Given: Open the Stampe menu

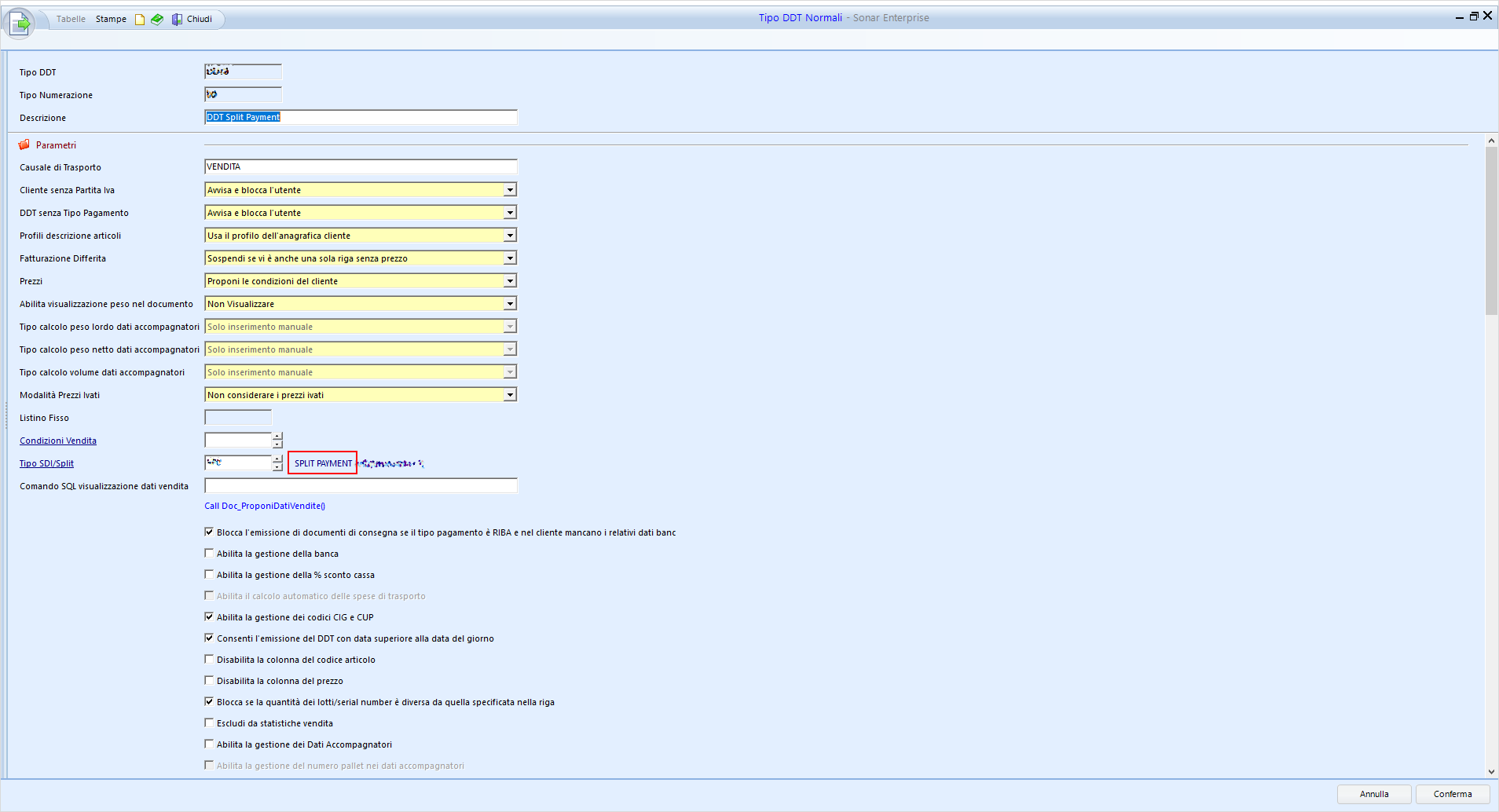Looking at the screenshot, I should [111, 19].
